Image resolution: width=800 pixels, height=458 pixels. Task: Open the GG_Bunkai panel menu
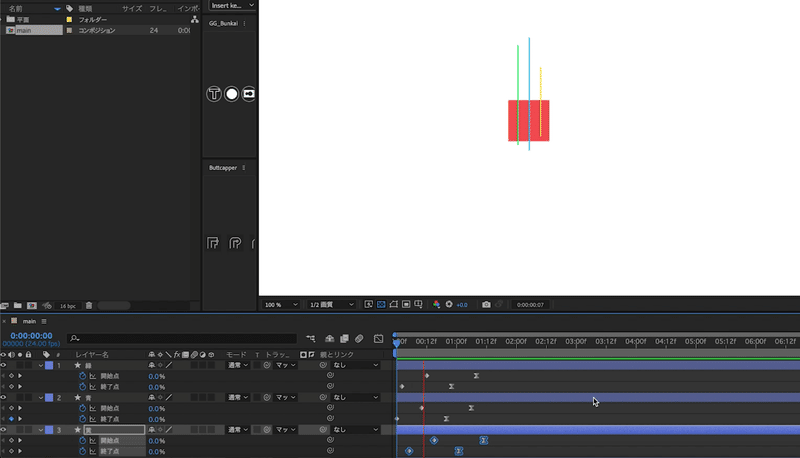pyautogui.click(x=244, y=23)
